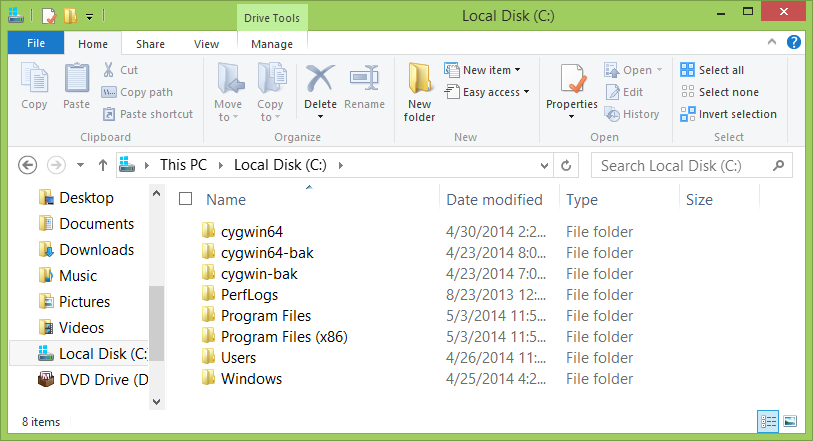Click Paste shortcut in ribbon
Image resolution: width=813 pixels, height=441 pixels.
click(148, 114)
